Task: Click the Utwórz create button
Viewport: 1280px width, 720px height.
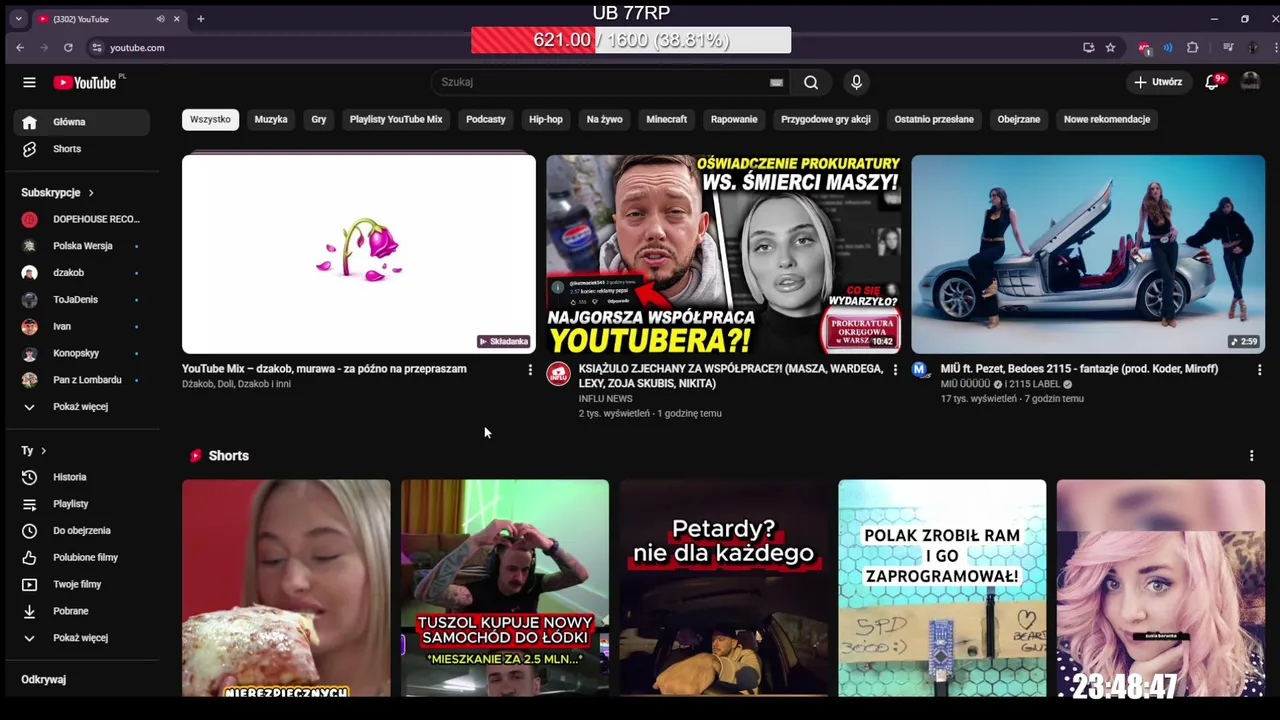Action: pyautogui.click(x=1158, y=82)
